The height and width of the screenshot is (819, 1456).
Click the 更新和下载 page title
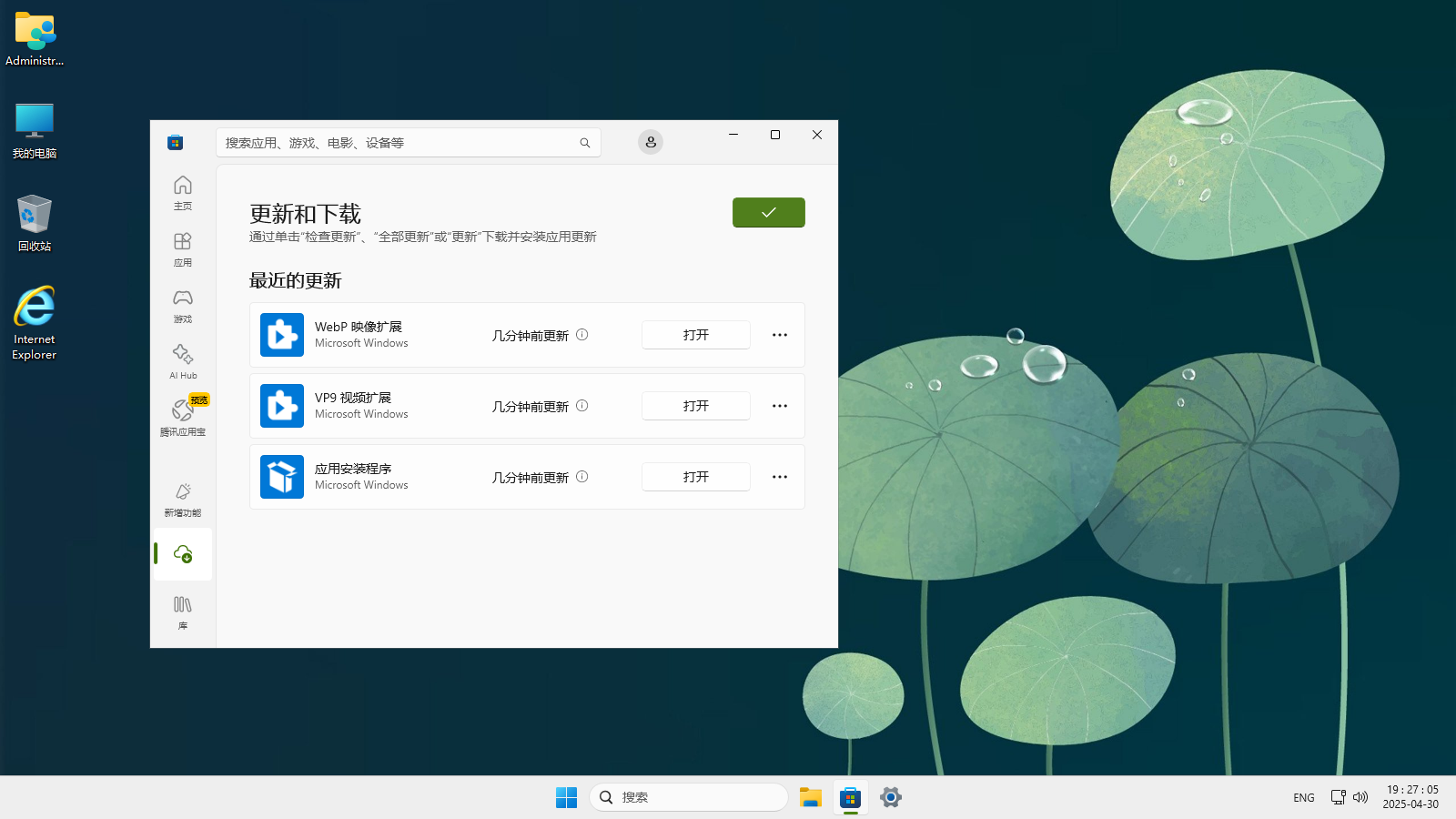coord(306,214)
